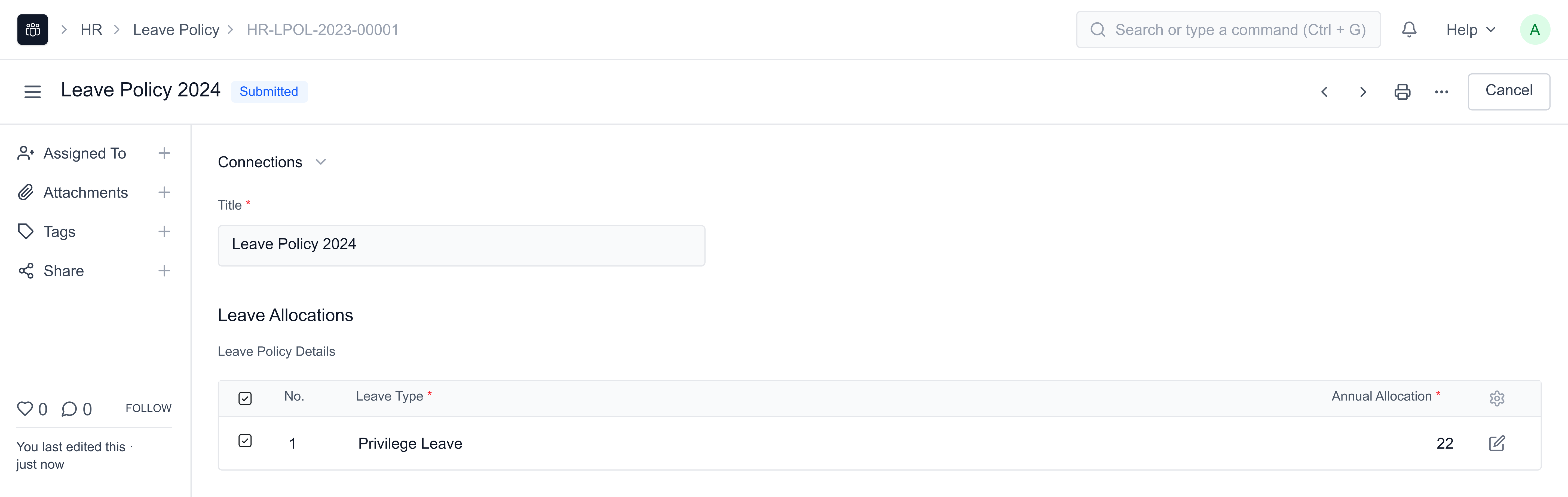Navigate to HR breadcrumb
Viewport: 1568px width, 497px height.
pos(91,30)
